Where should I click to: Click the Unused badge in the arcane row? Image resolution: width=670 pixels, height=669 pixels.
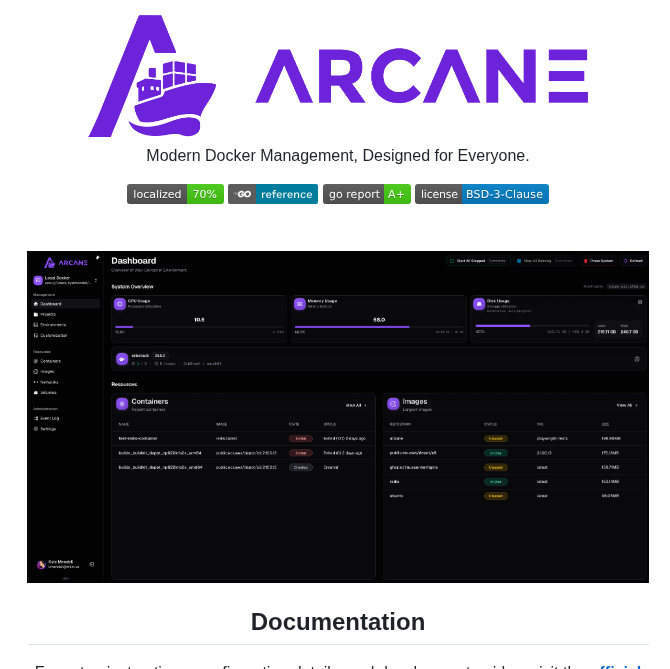(x=496, y=438)
